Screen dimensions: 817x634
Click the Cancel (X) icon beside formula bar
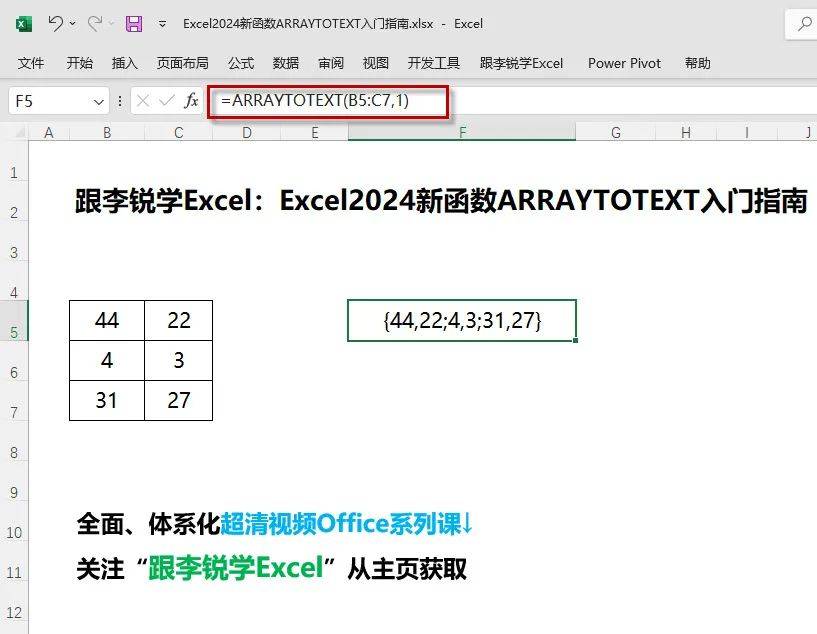click(143, 100)
